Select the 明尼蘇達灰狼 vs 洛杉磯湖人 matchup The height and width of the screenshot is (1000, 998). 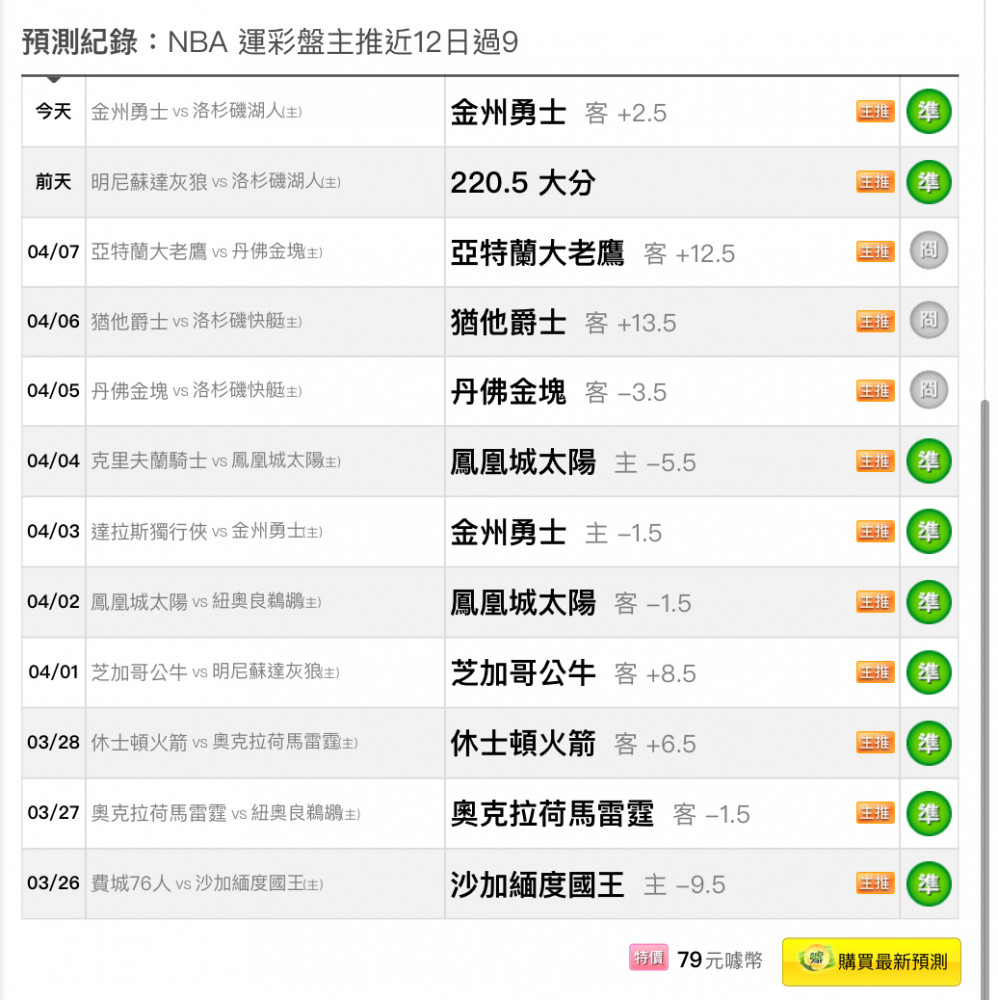pos(216,182)
